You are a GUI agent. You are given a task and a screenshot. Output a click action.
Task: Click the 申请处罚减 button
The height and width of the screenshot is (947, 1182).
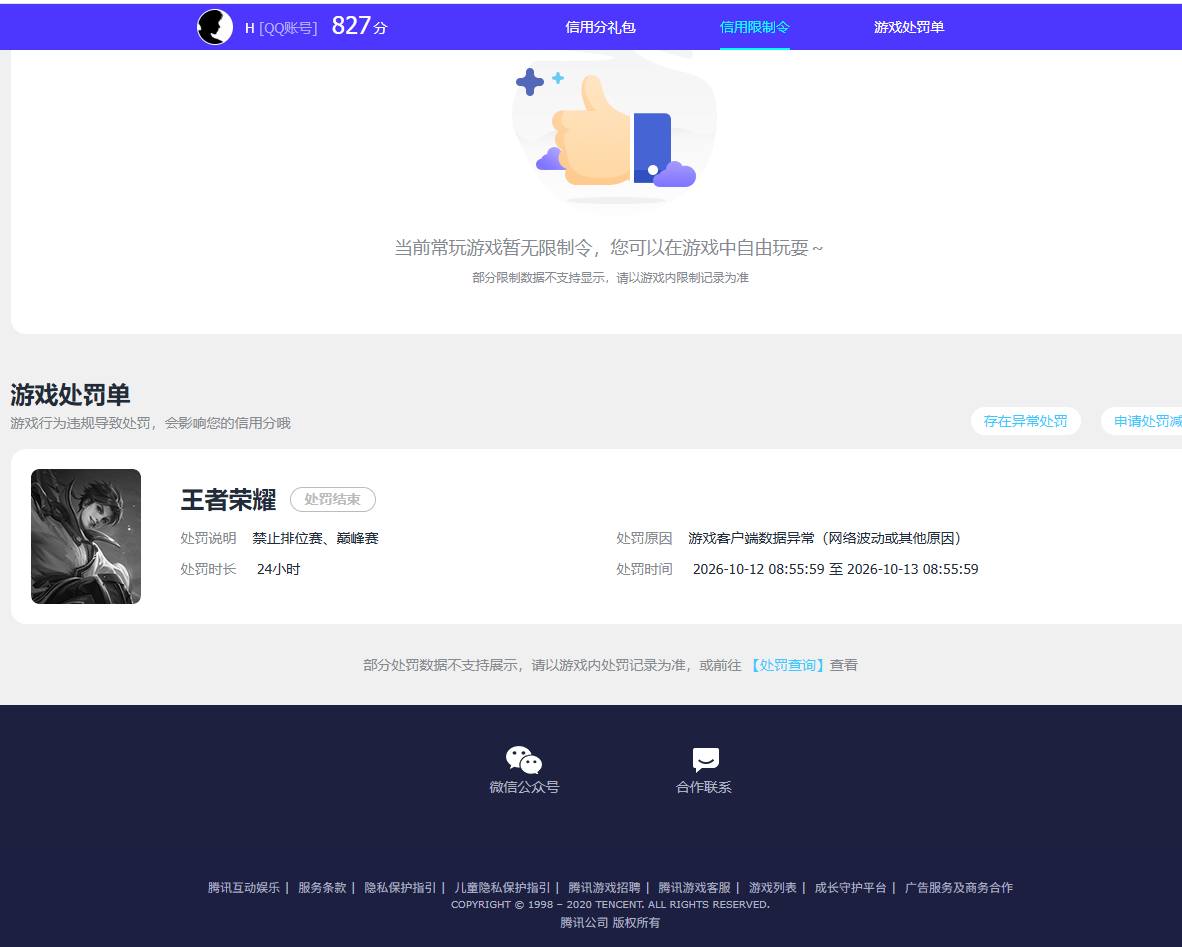point(1143,421)
